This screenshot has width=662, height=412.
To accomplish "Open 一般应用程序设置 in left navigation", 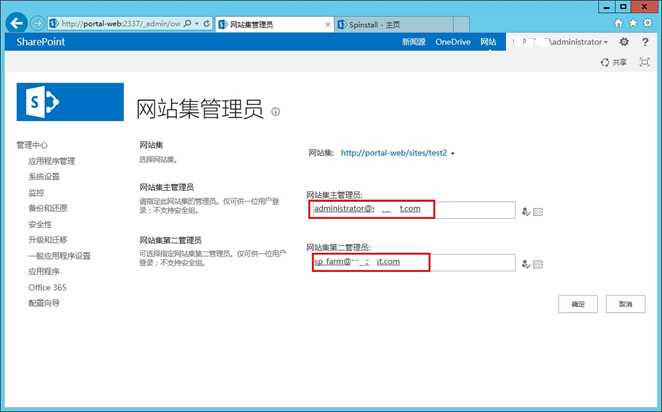I will coord(60,256).
